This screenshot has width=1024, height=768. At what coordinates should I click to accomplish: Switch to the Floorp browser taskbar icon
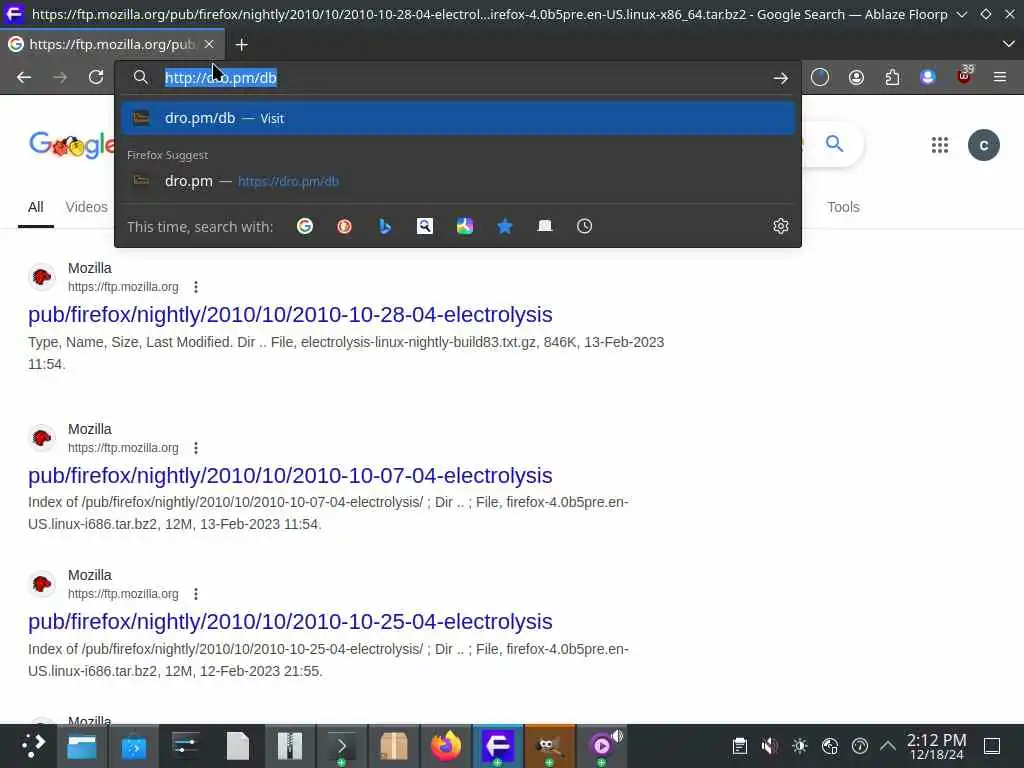pos(498,746)
